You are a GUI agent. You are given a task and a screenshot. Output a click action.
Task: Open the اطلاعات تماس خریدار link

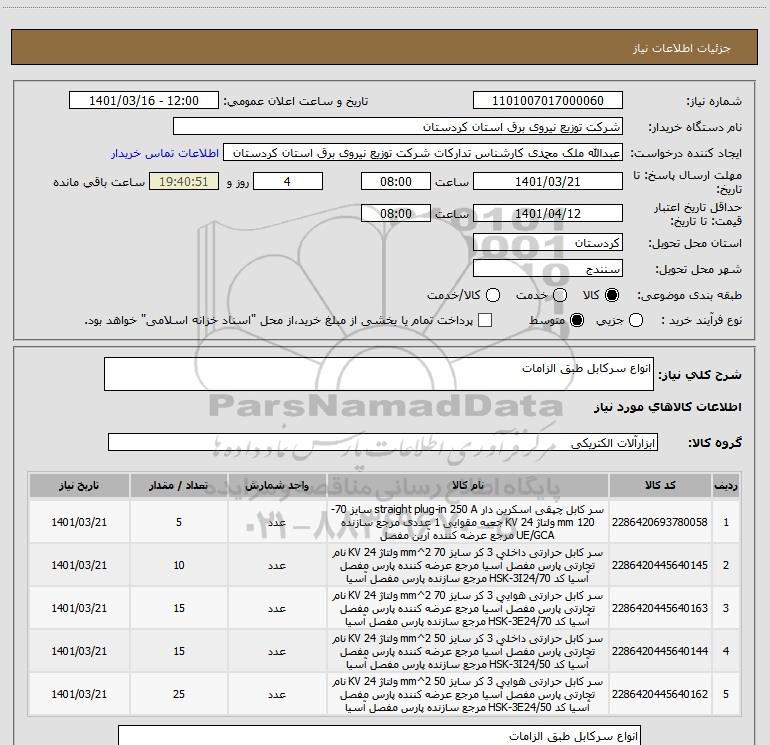(x=165, y=153)
